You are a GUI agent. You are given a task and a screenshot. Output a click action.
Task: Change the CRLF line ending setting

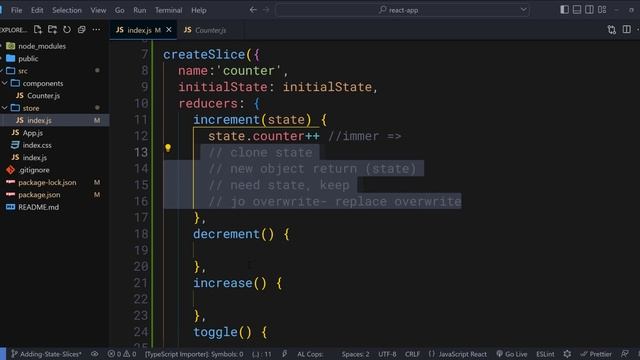412,354
